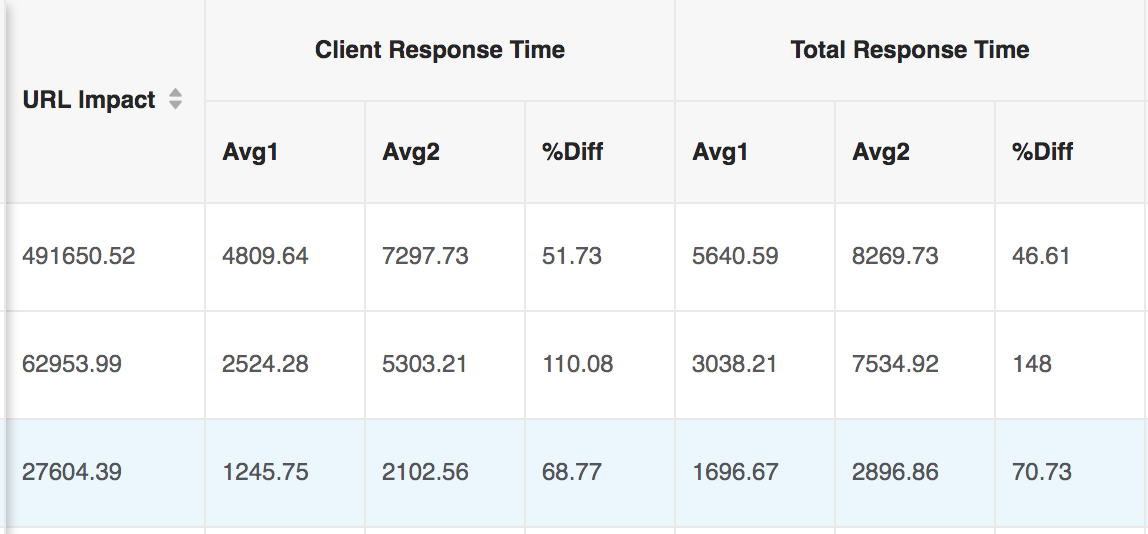Click %Diff header under Total Response Time
Image resolution: width=1148 pixels, height=534 pixels.
1043,152
